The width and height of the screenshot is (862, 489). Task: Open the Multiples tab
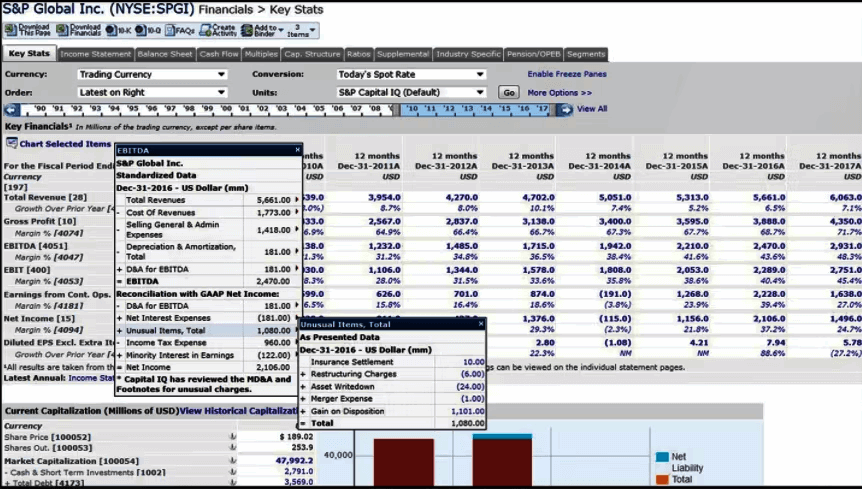tap(261, 54)
